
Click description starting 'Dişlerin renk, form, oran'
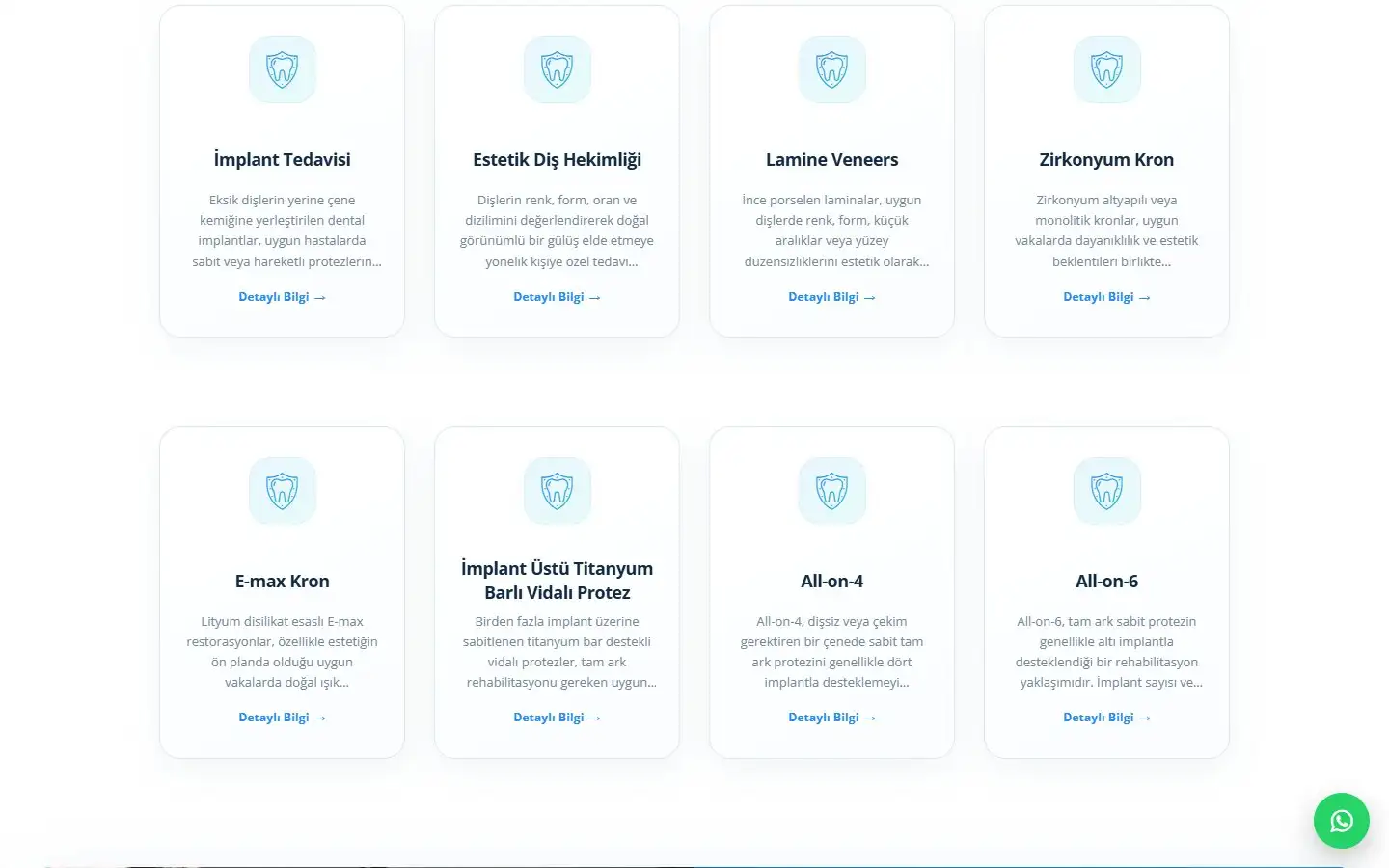558,231
